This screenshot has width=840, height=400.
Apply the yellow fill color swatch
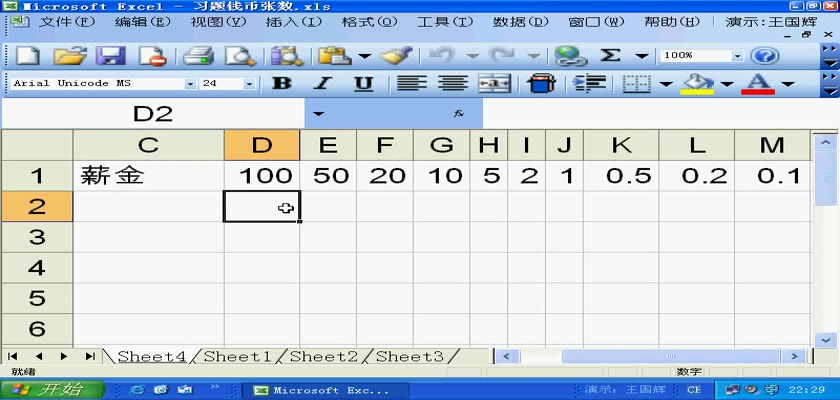(x=692, y=84)
